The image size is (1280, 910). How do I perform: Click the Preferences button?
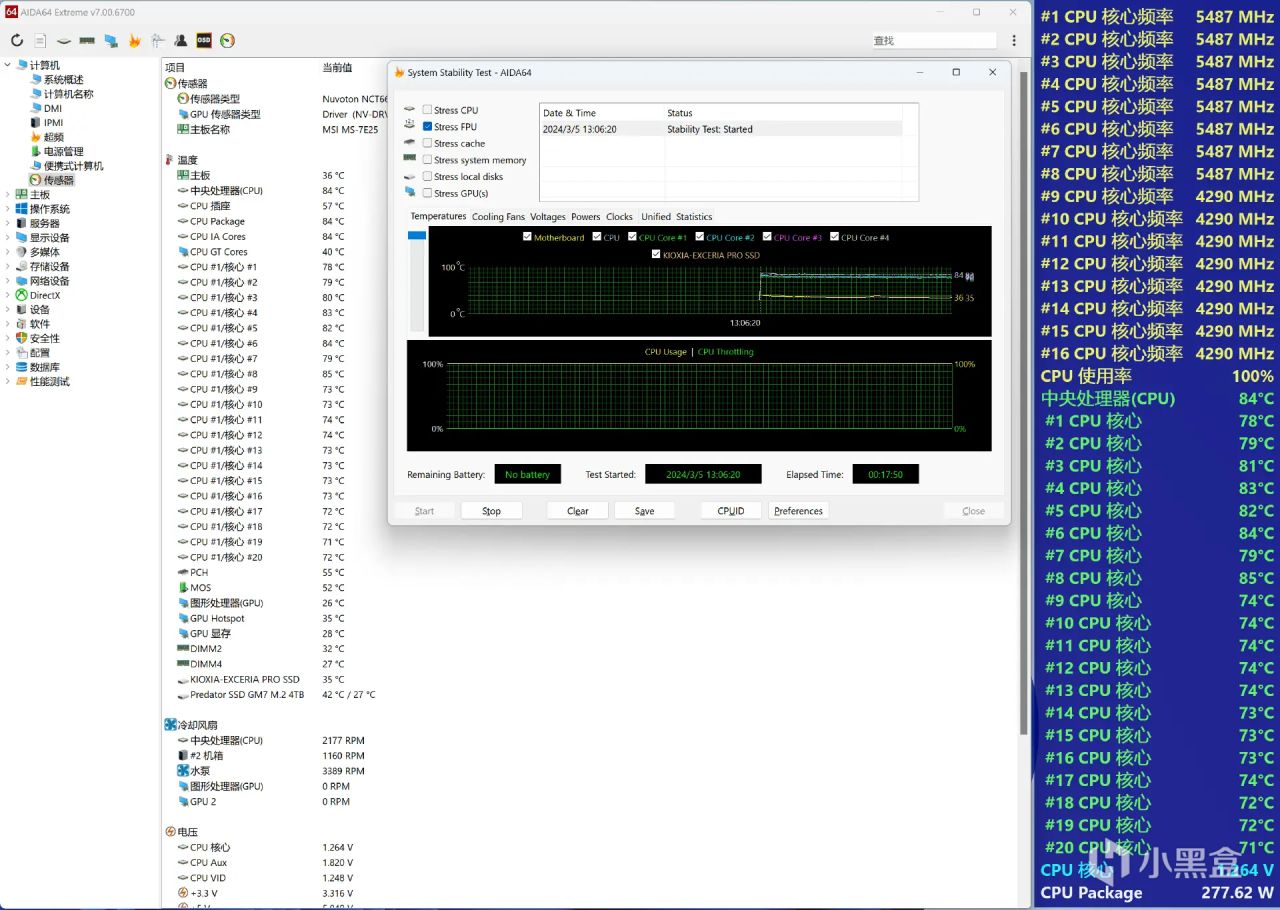(x=798, y=511)
